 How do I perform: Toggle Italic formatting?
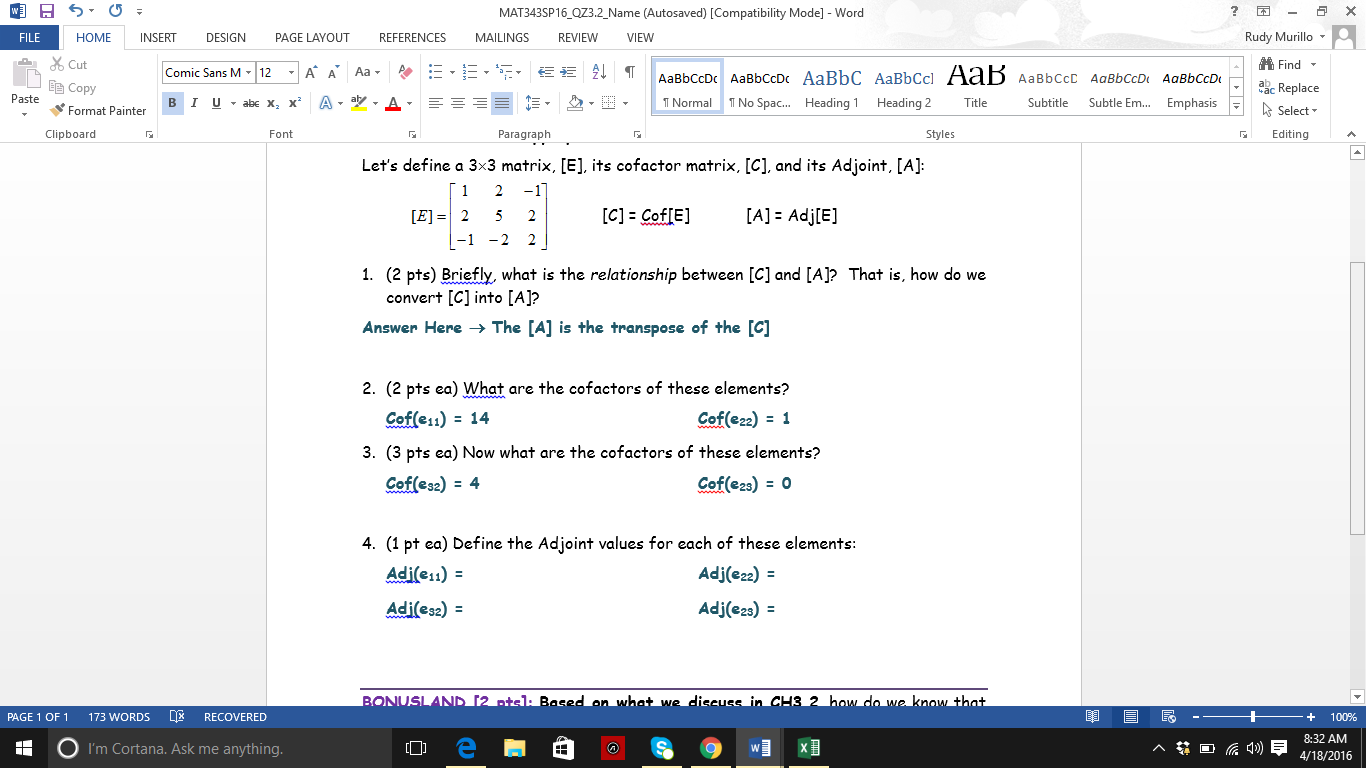[194, 103]
